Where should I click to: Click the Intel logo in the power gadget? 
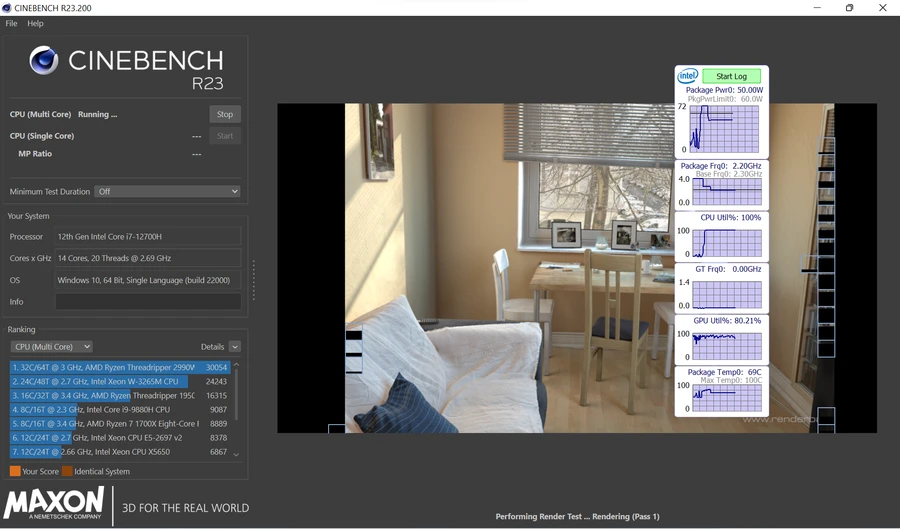tap(688, 76)
